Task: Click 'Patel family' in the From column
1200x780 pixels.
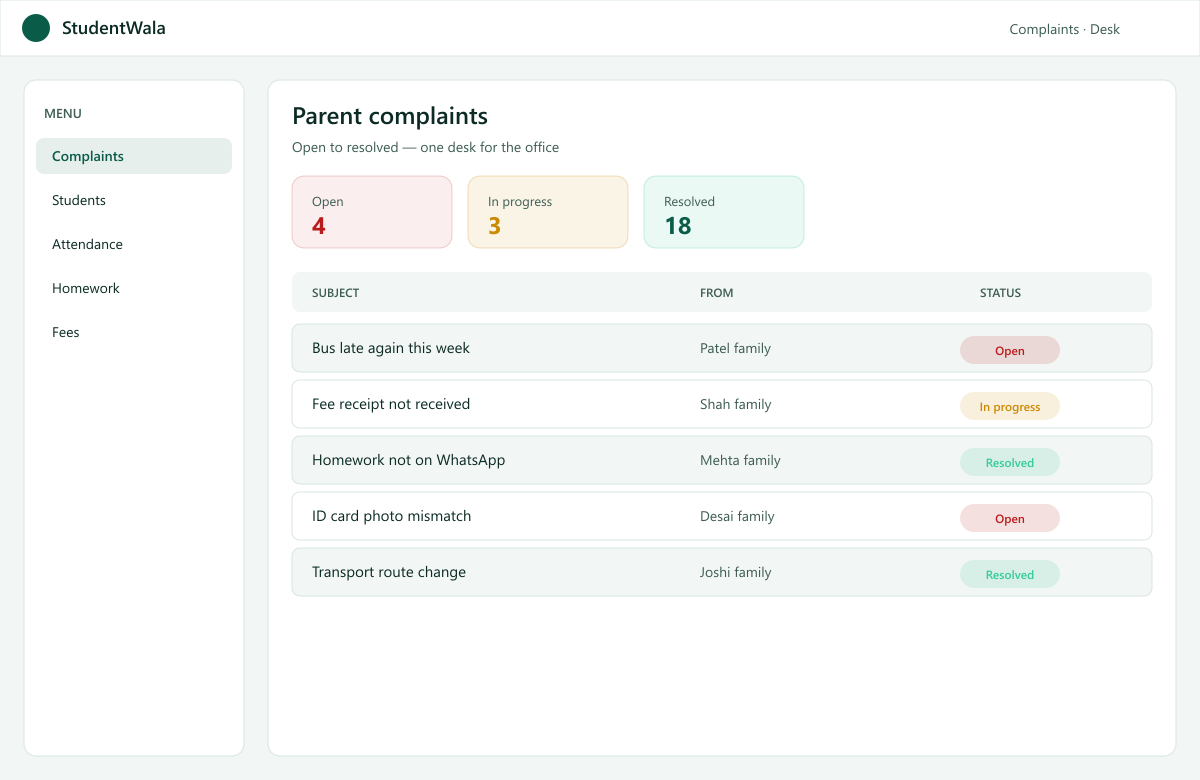Action: pyautogui.click(x=735, y=348)
